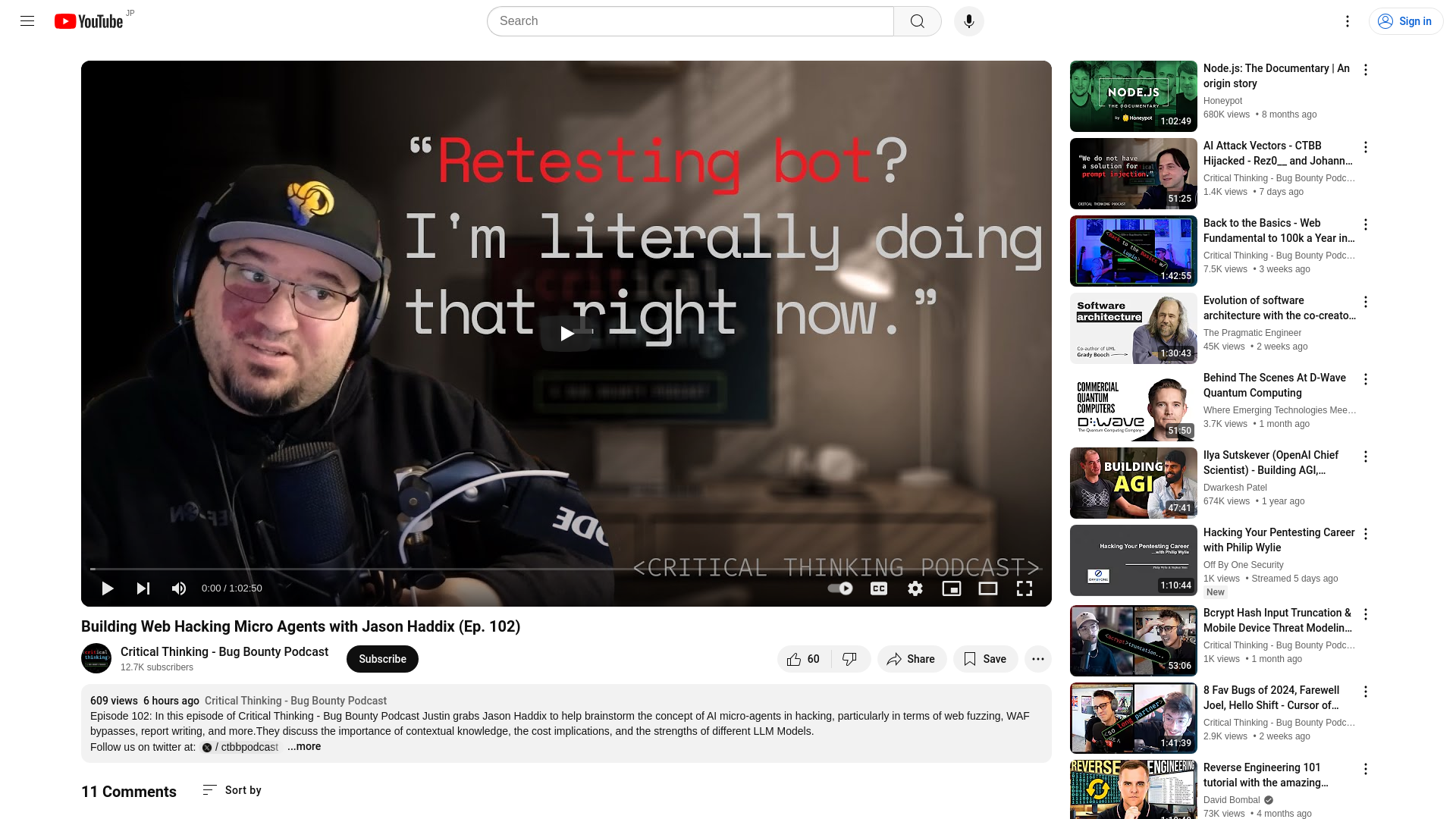Click the like thumbs-up icon
Viewport: 1456px width, 819px height.
pos(794,659)
